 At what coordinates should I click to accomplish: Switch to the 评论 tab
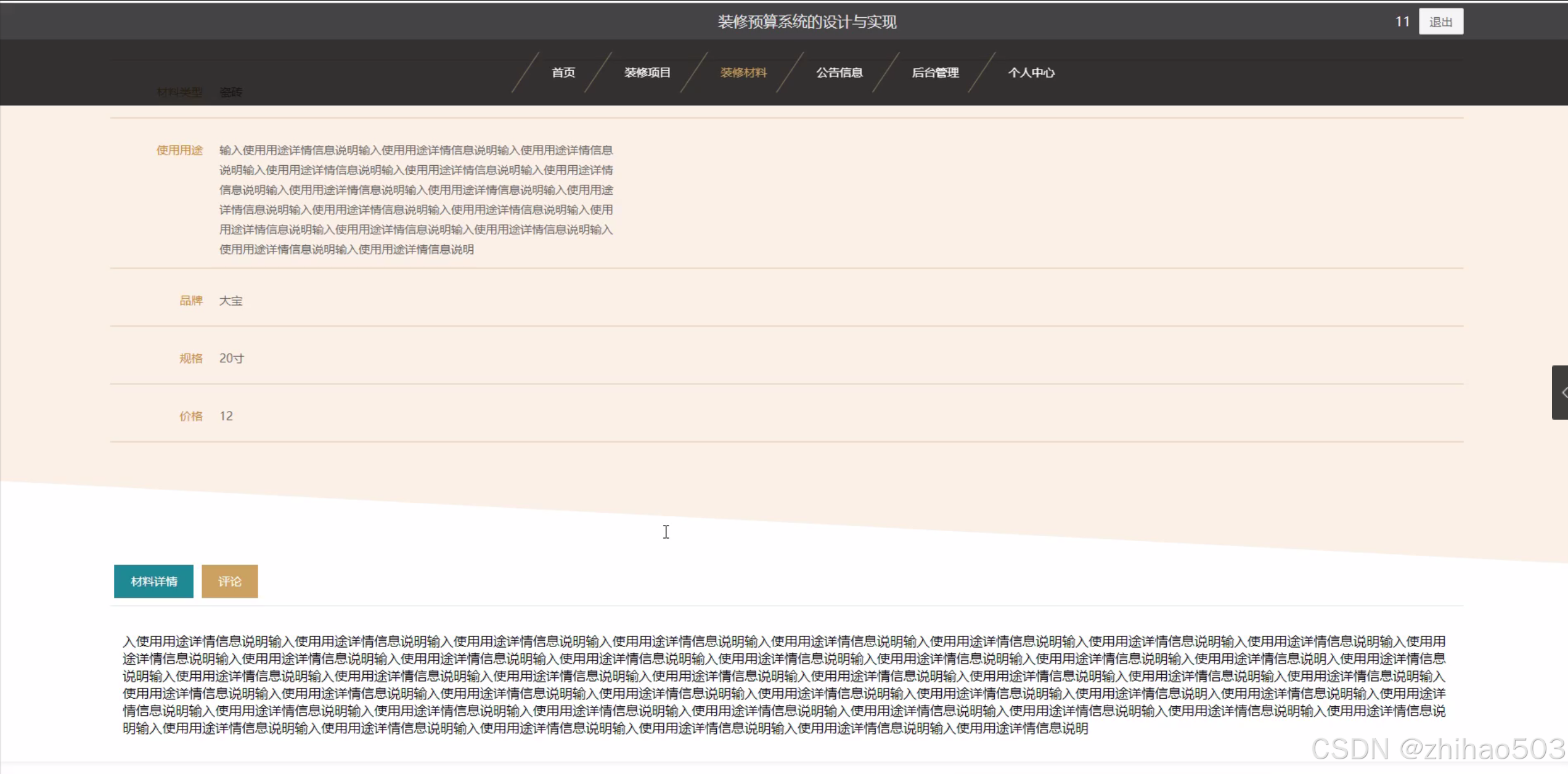(x=229, y=581)
